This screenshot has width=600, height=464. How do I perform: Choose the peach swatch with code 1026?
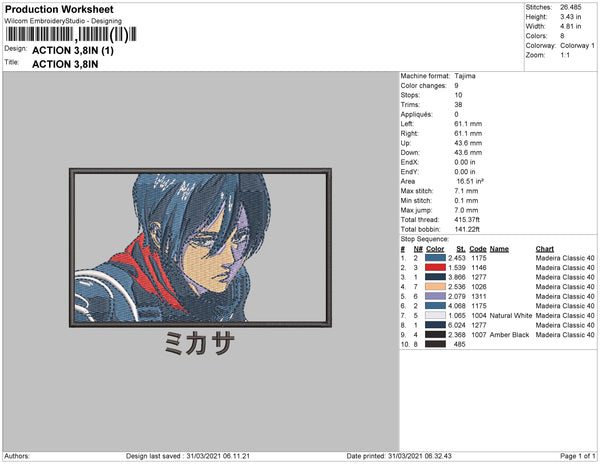(x=435, y=287)
